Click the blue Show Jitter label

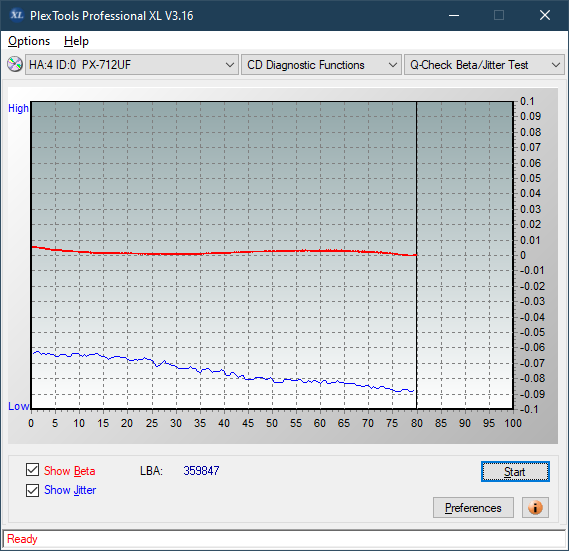coord(70,490)
